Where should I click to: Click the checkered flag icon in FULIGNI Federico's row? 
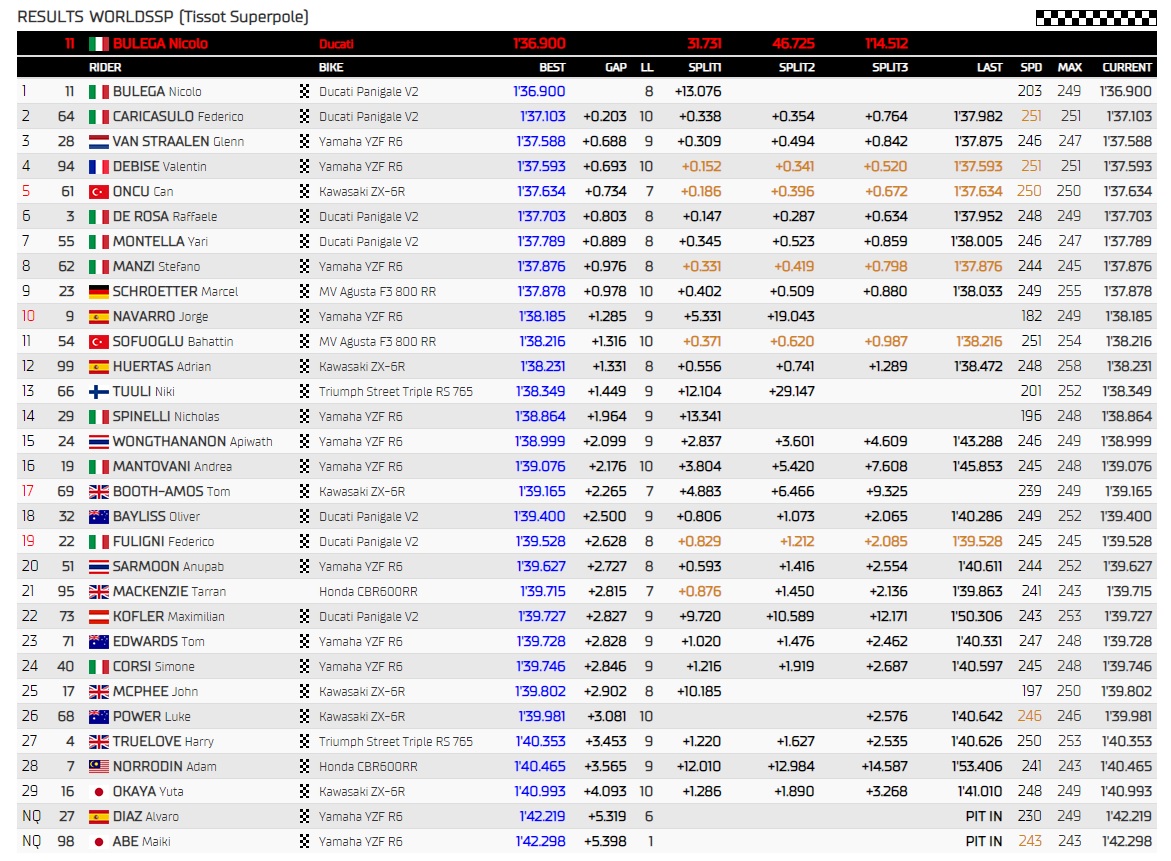304,541
